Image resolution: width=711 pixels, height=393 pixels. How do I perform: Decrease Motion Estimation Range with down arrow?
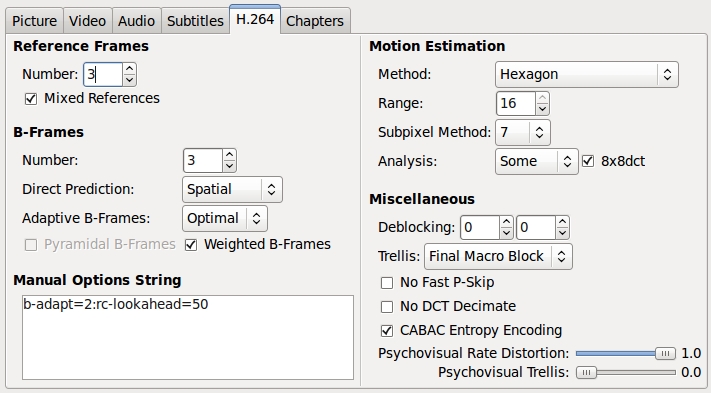542,109
